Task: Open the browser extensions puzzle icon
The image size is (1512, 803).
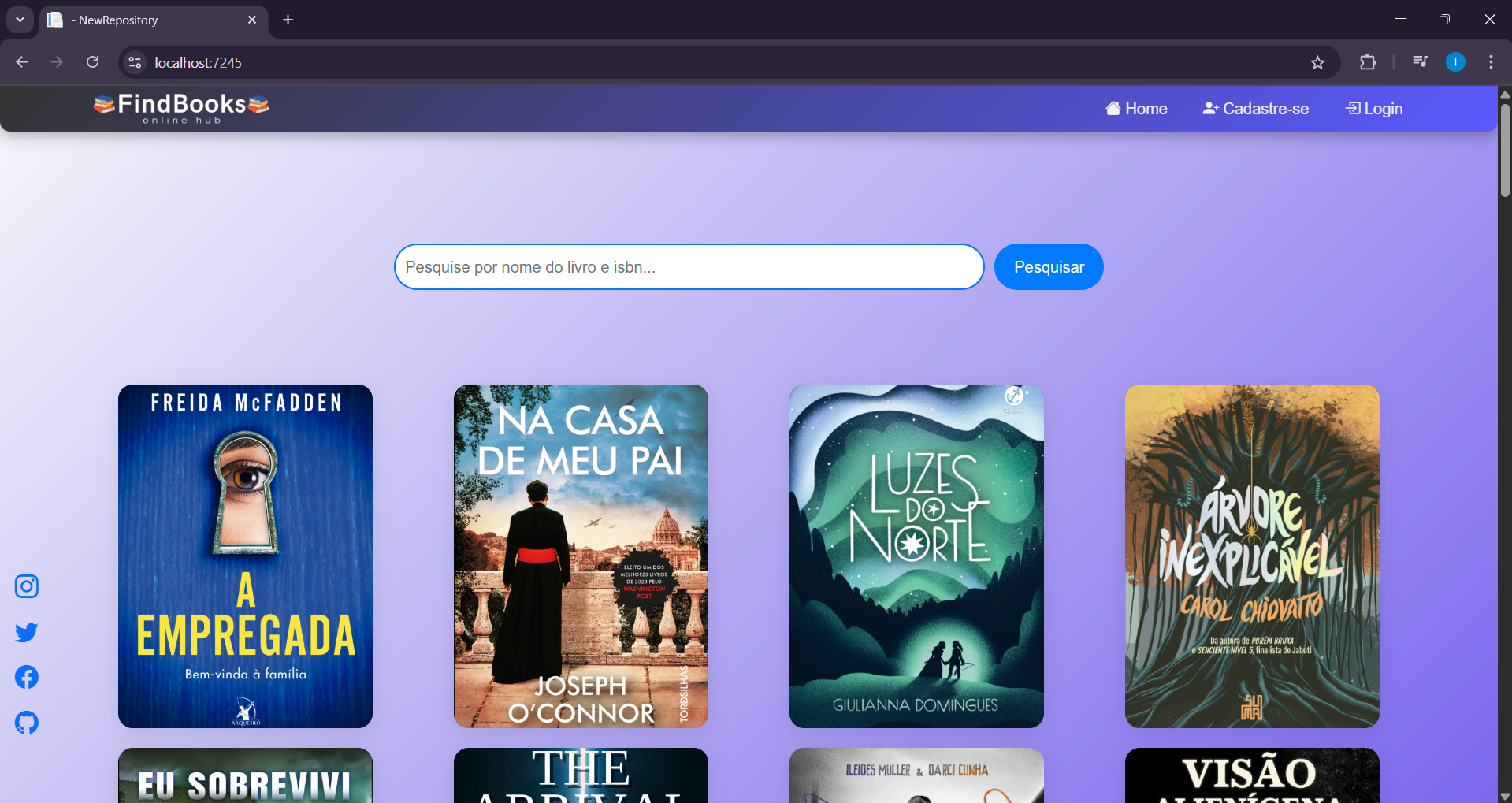Action: [1368, 62]
